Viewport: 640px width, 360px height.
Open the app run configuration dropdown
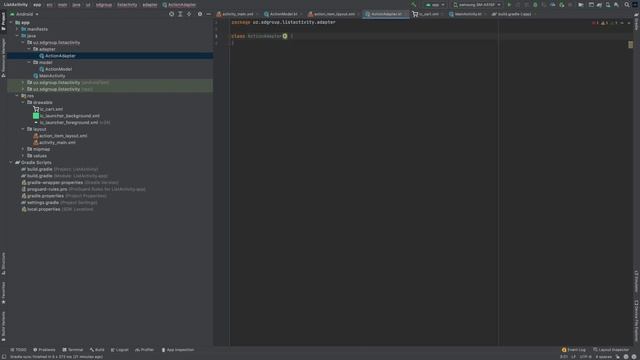point(435,4)
